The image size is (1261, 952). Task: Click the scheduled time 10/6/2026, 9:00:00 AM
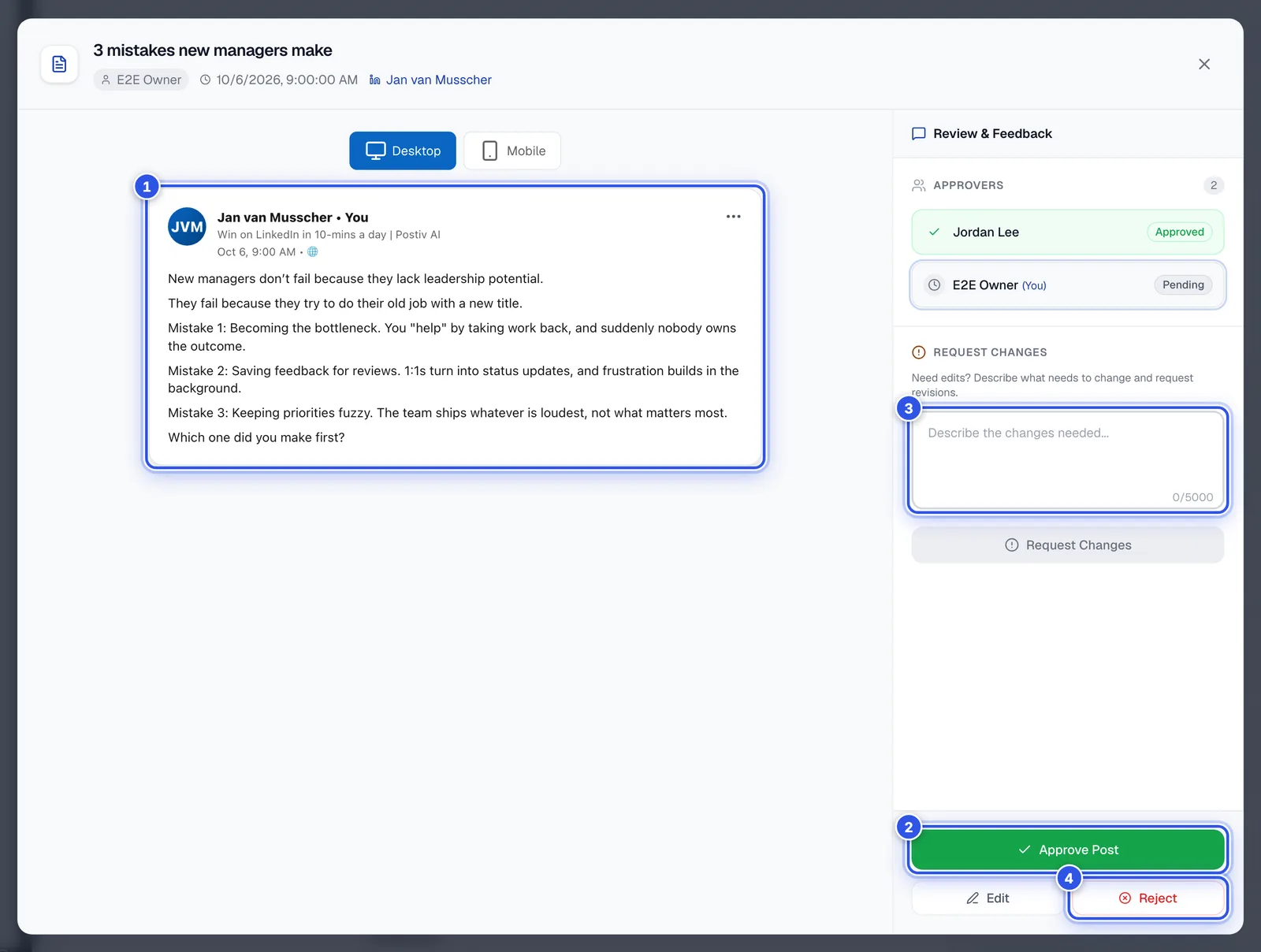(x=287, y=80)
